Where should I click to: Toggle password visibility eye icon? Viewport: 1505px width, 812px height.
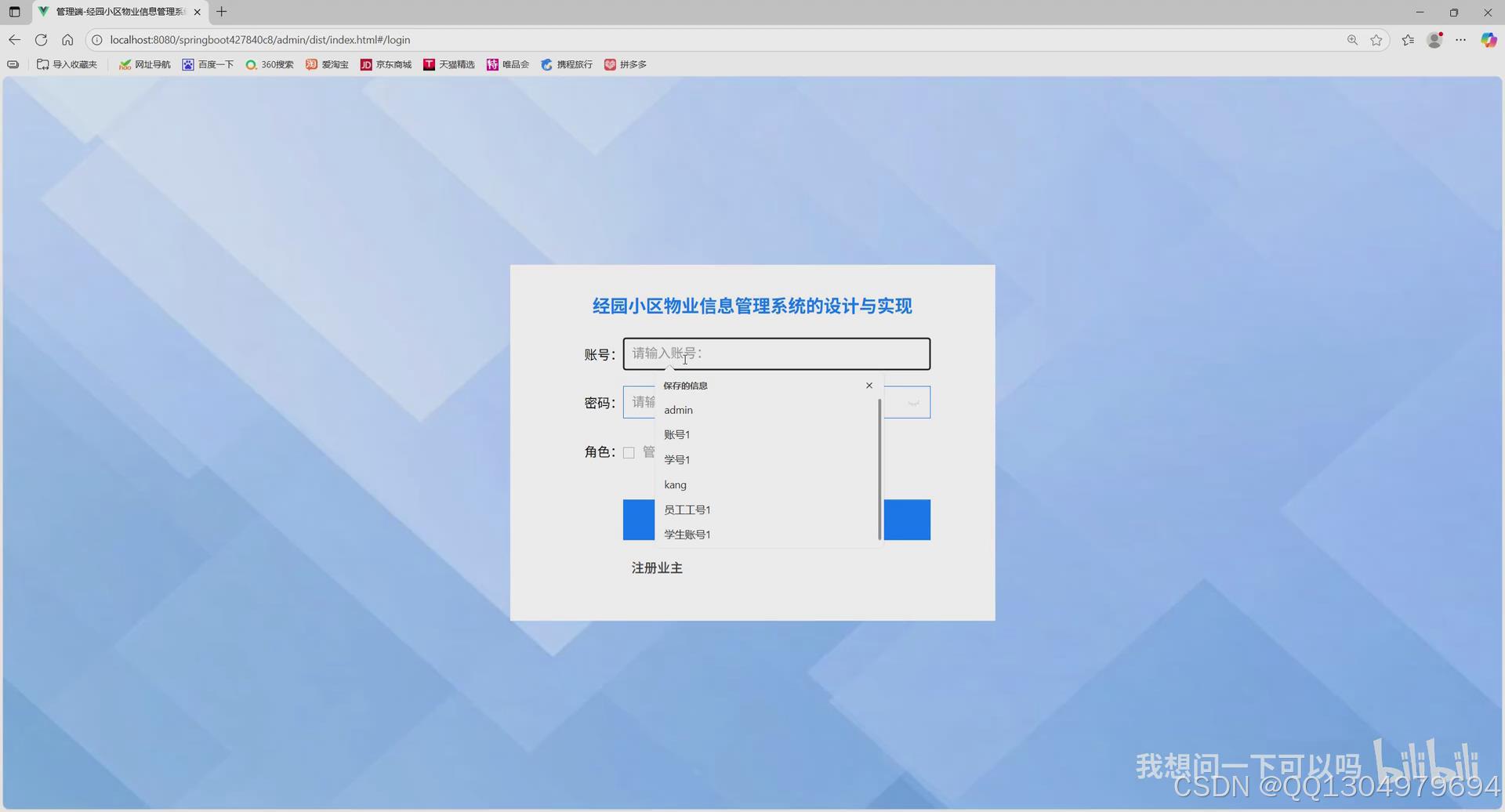(913, 403)
